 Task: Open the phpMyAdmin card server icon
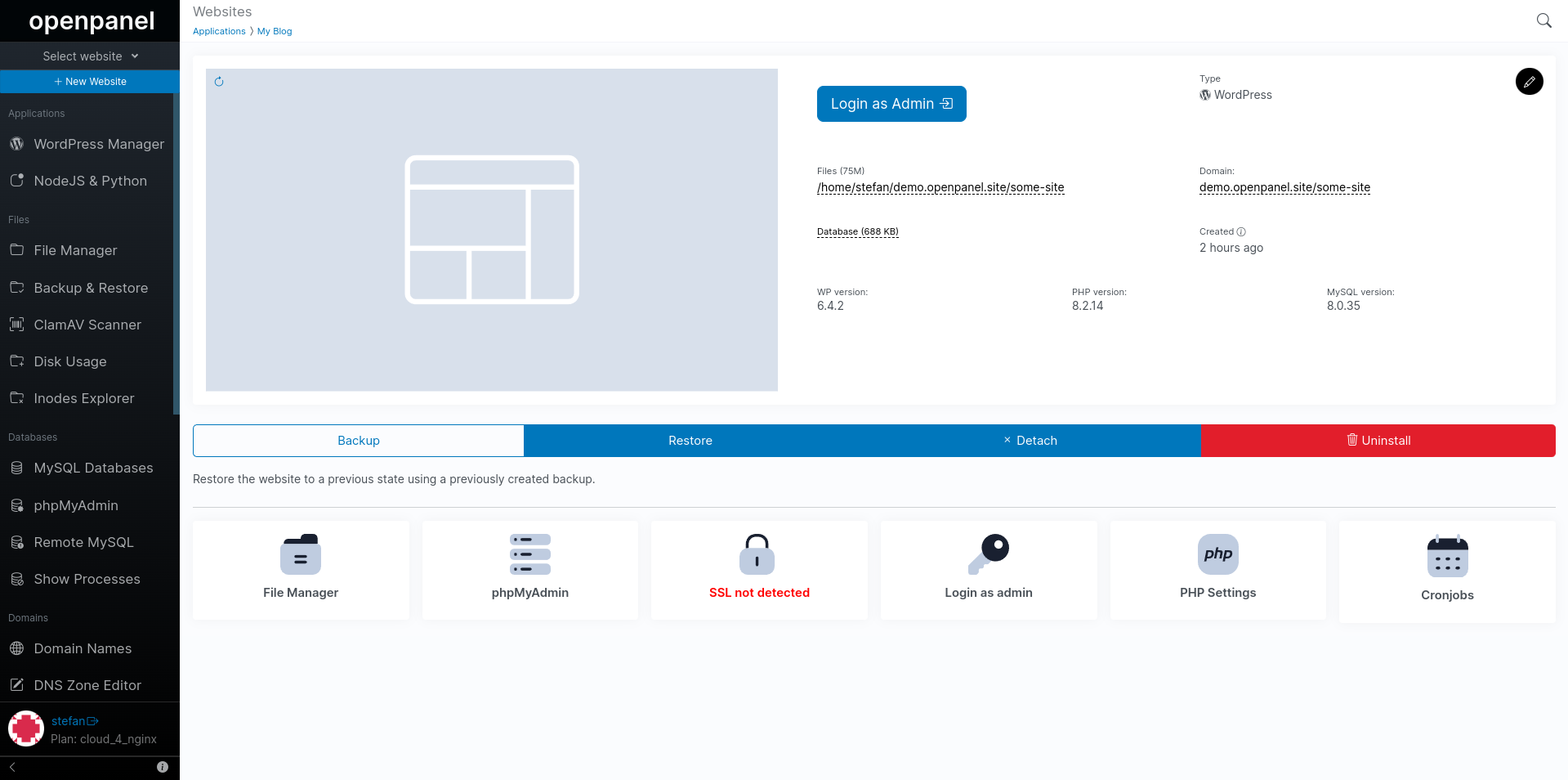(x=530, y=554)
